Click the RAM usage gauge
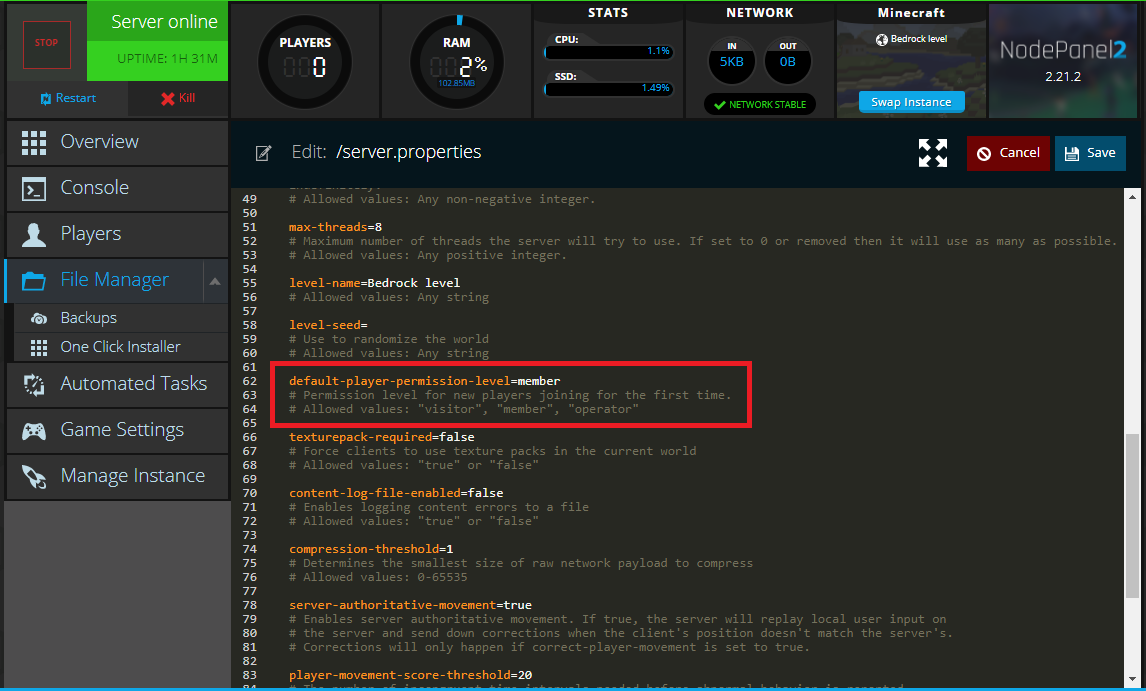Screen dimensions: 1146x691 pyautogui.click(x=456, y=62)
